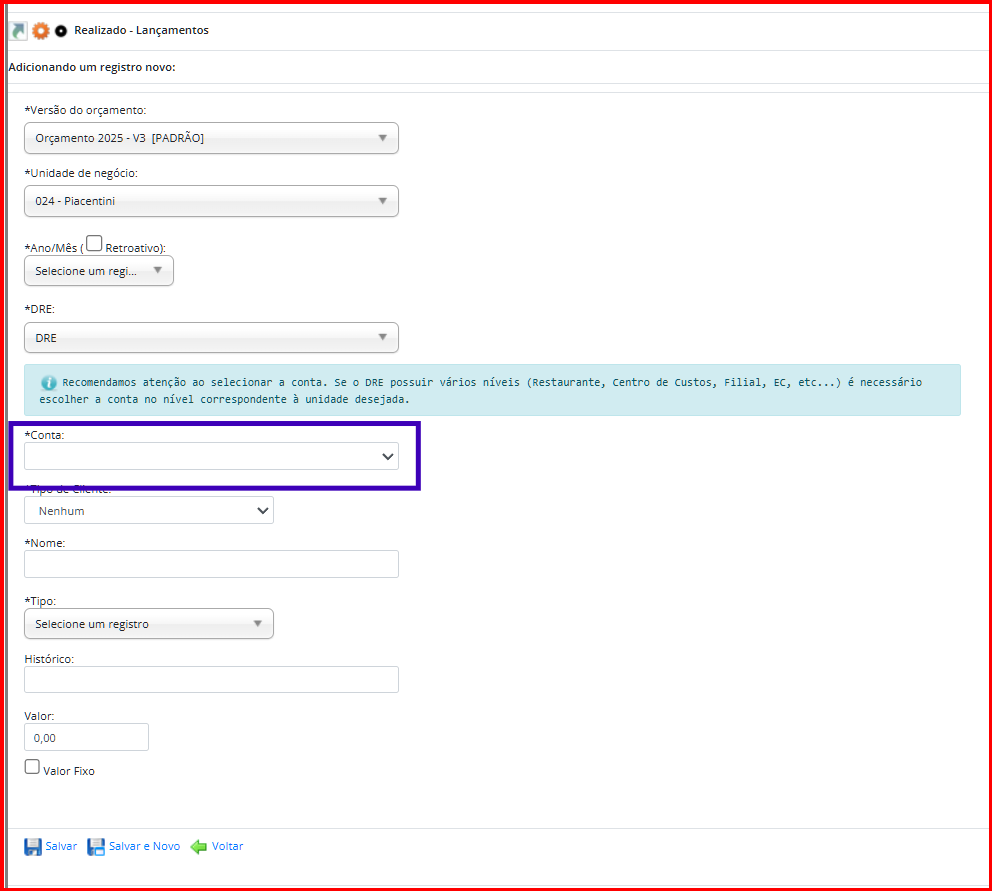This screenshot has width=992, height=891.
Task: Click the shortcut arrow icon in header
Action: (18, 31)
